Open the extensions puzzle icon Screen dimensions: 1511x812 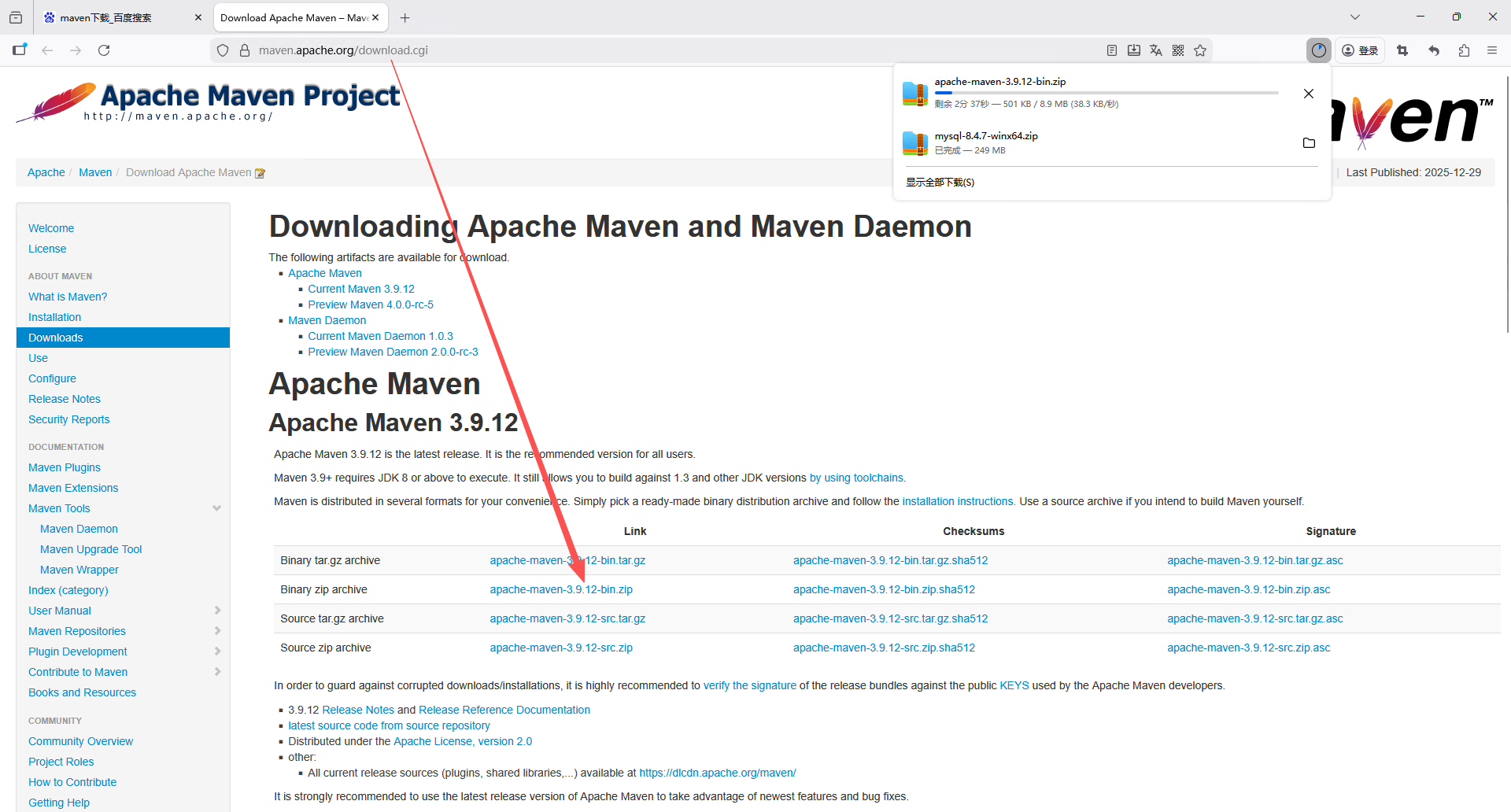click(x=1464, y=50)
